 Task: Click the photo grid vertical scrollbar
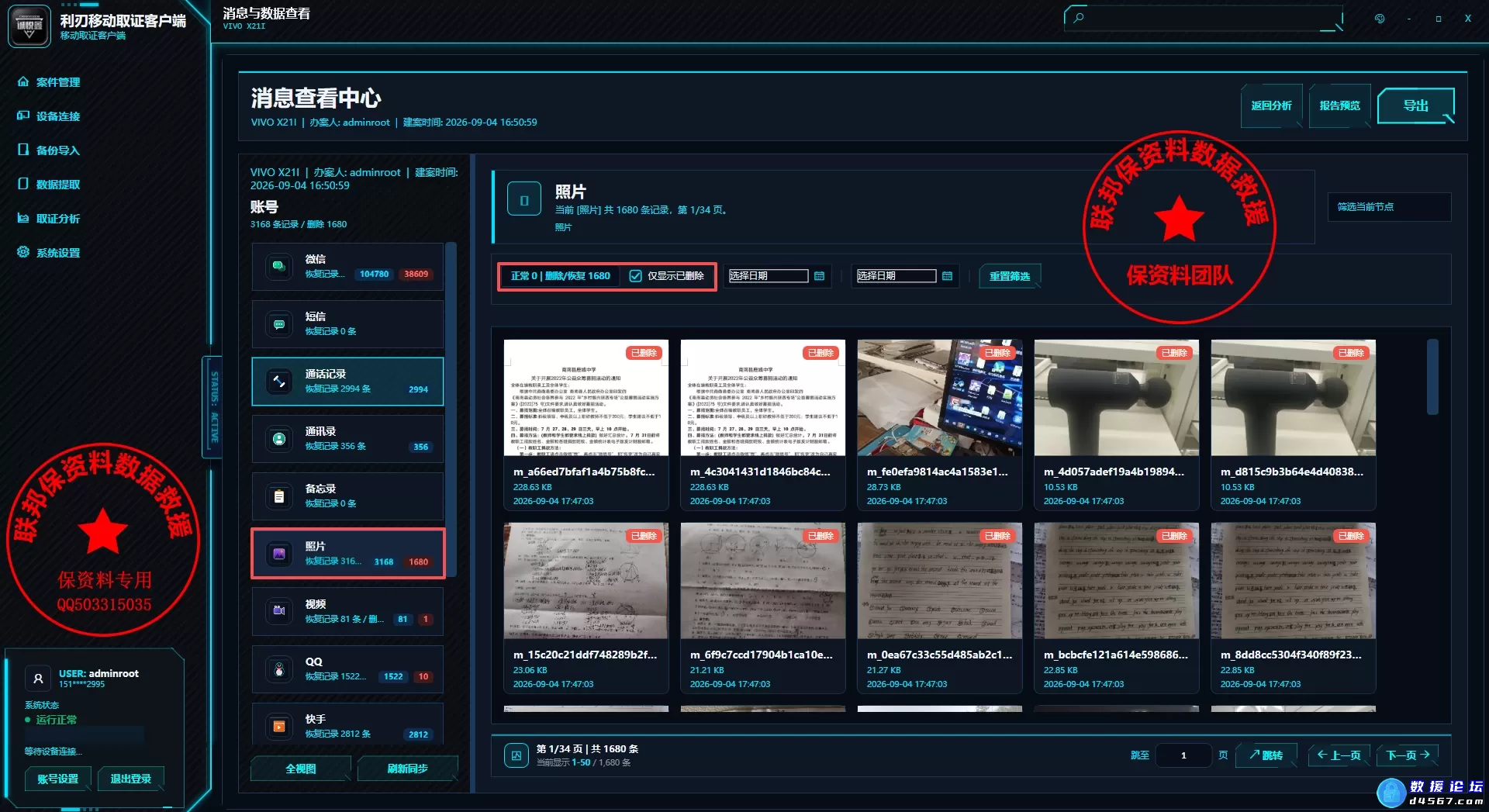[x=1432, y=377]
